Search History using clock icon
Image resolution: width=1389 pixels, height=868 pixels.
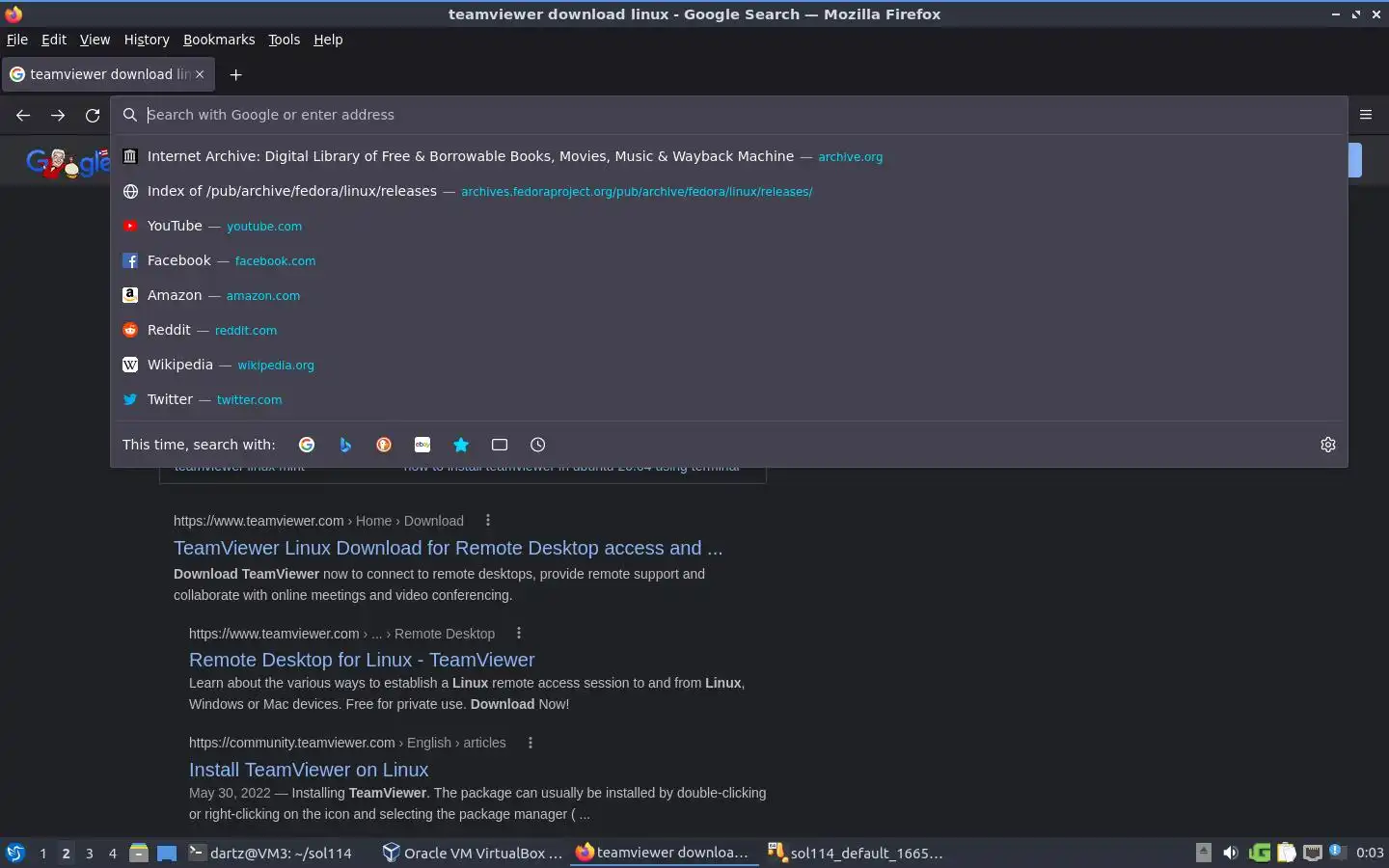(538, 445)
